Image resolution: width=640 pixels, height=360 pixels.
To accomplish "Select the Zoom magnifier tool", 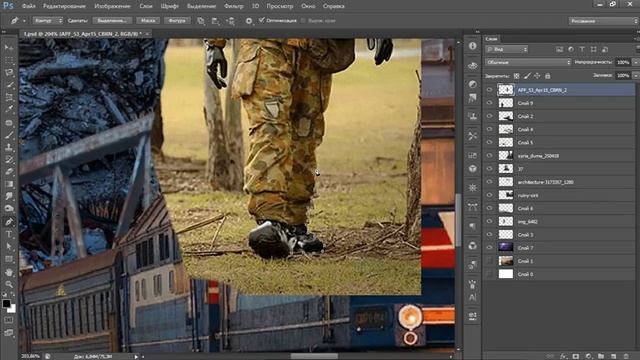I will (x=9, y=284).
